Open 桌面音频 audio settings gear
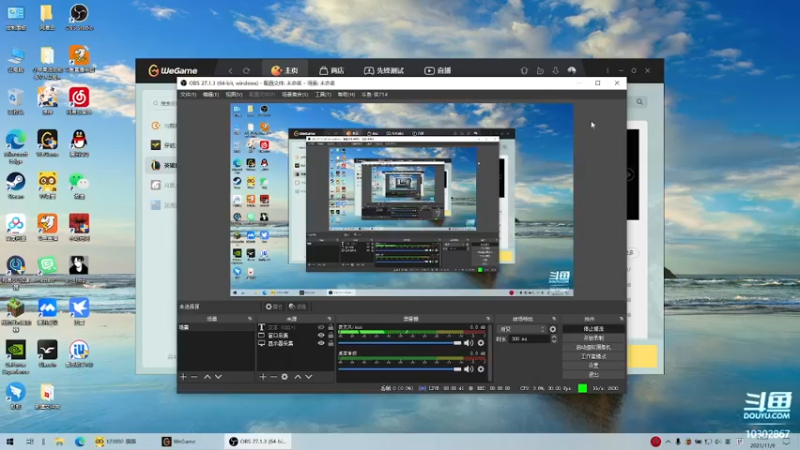 481,369
